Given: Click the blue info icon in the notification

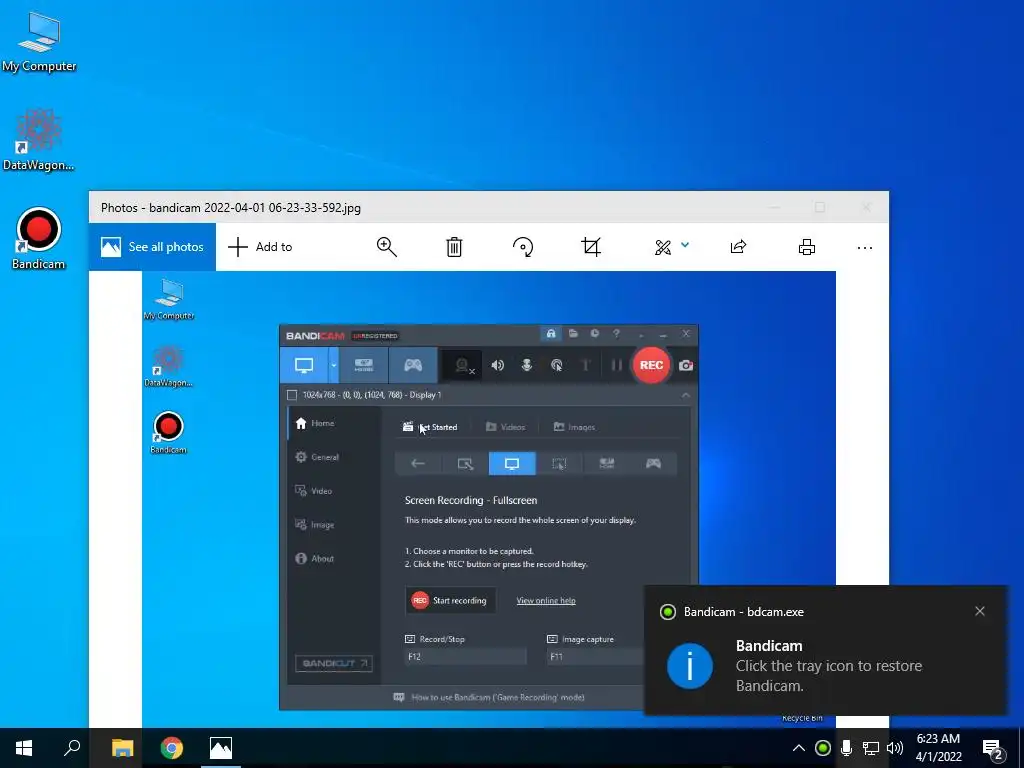Looking at the screenshot, I should 690,665.
